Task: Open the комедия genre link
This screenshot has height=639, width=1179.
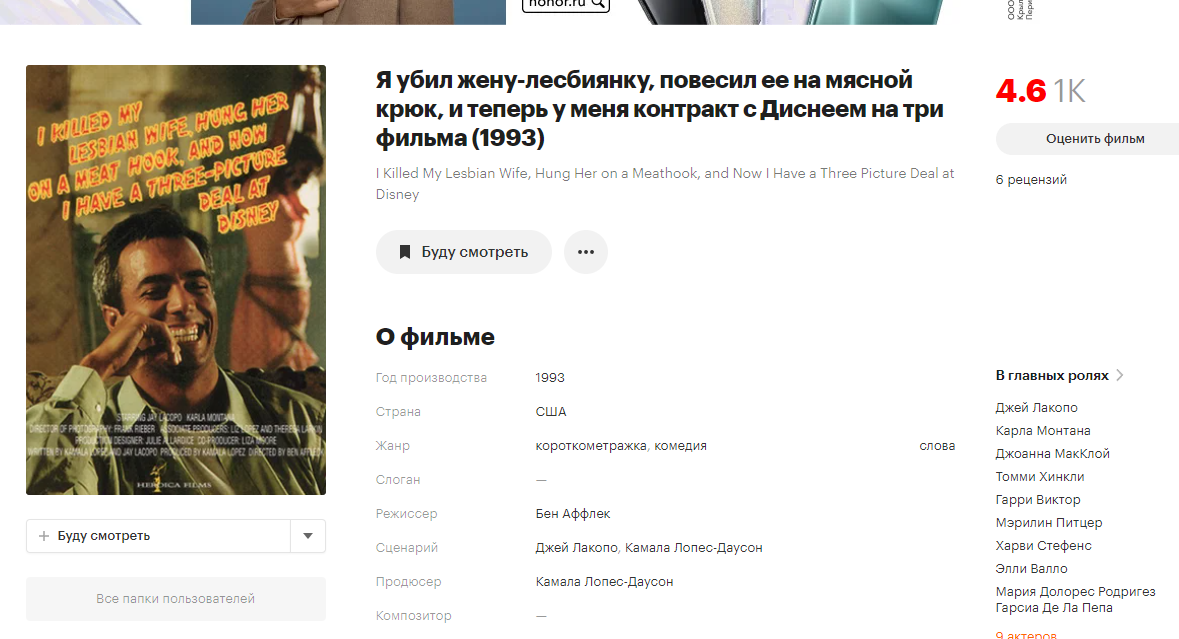Action: tap(680, 446)
